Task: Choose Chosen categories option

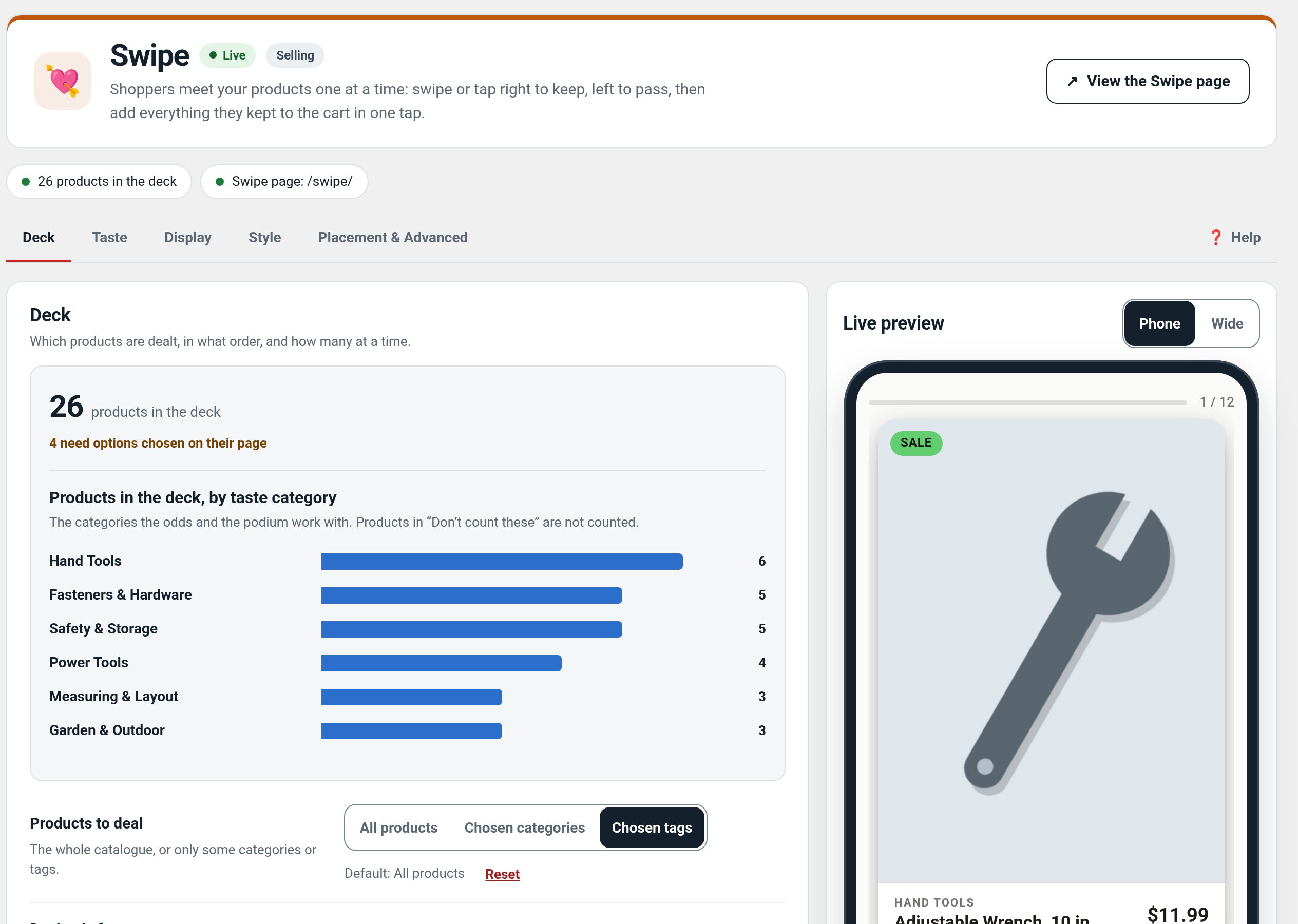Action: coord(524,827)
